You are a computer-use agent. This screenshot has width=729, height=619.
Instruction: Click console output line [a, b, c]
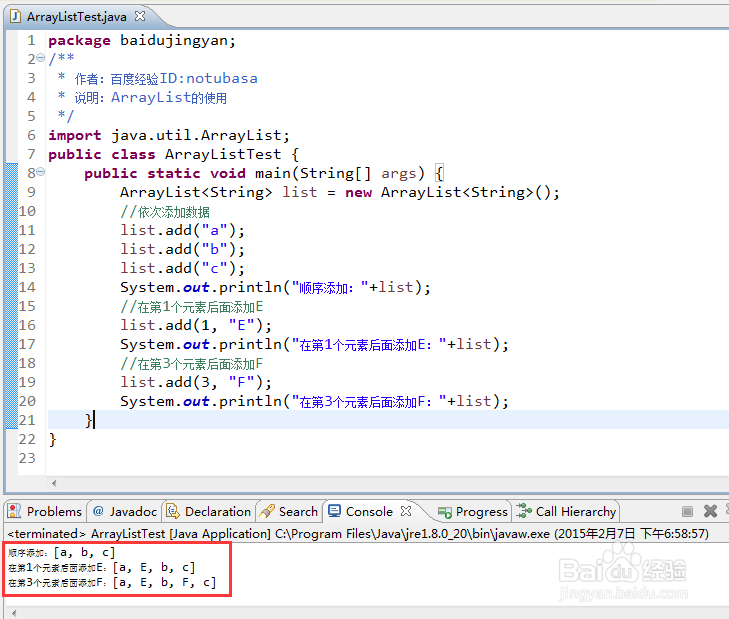tap(61, 552)
